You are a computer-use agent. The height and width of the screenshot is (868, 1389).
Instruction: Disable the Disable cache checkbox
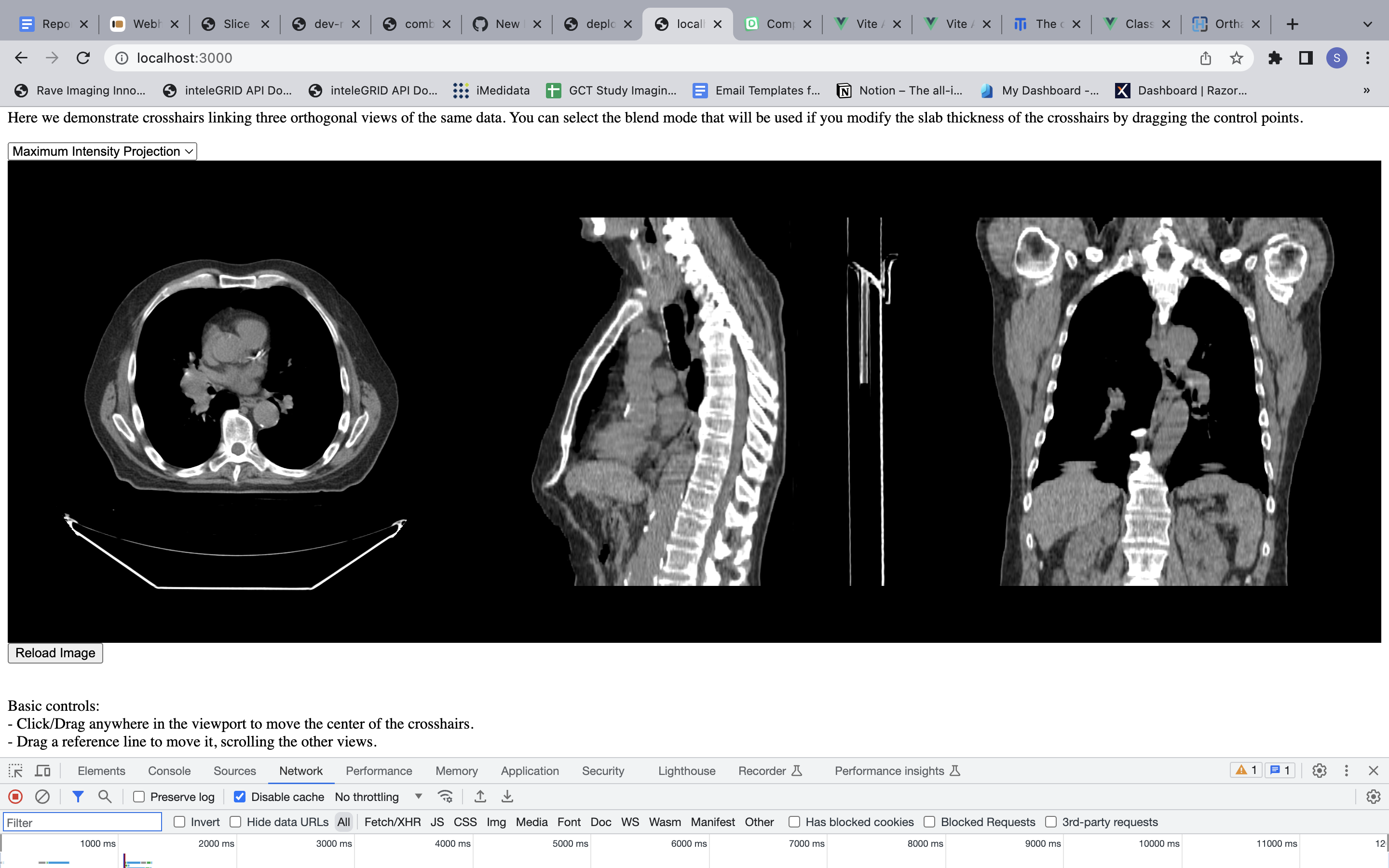coord(240,796)
